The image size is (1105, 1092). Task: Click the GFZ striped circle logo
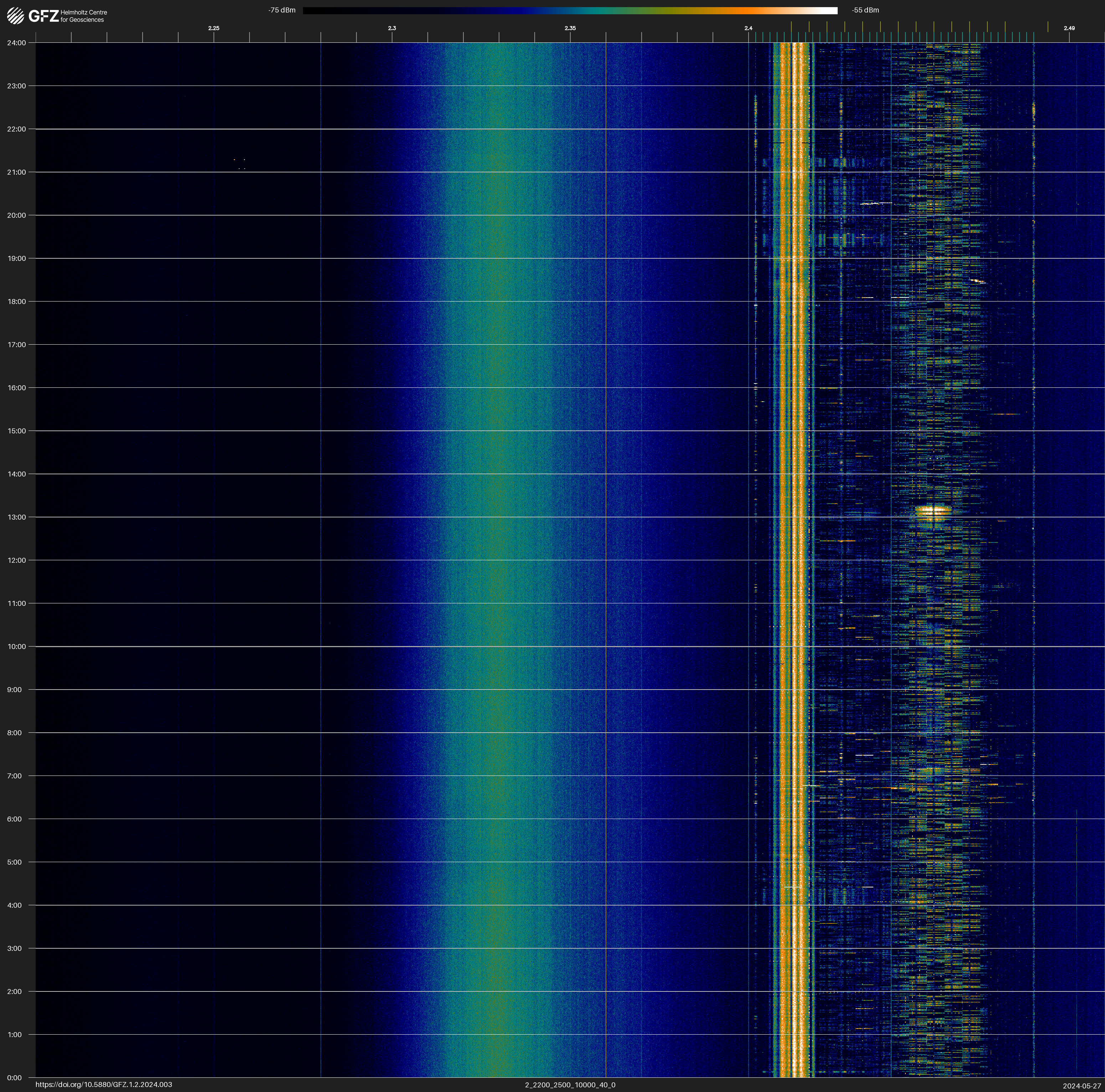15,15
